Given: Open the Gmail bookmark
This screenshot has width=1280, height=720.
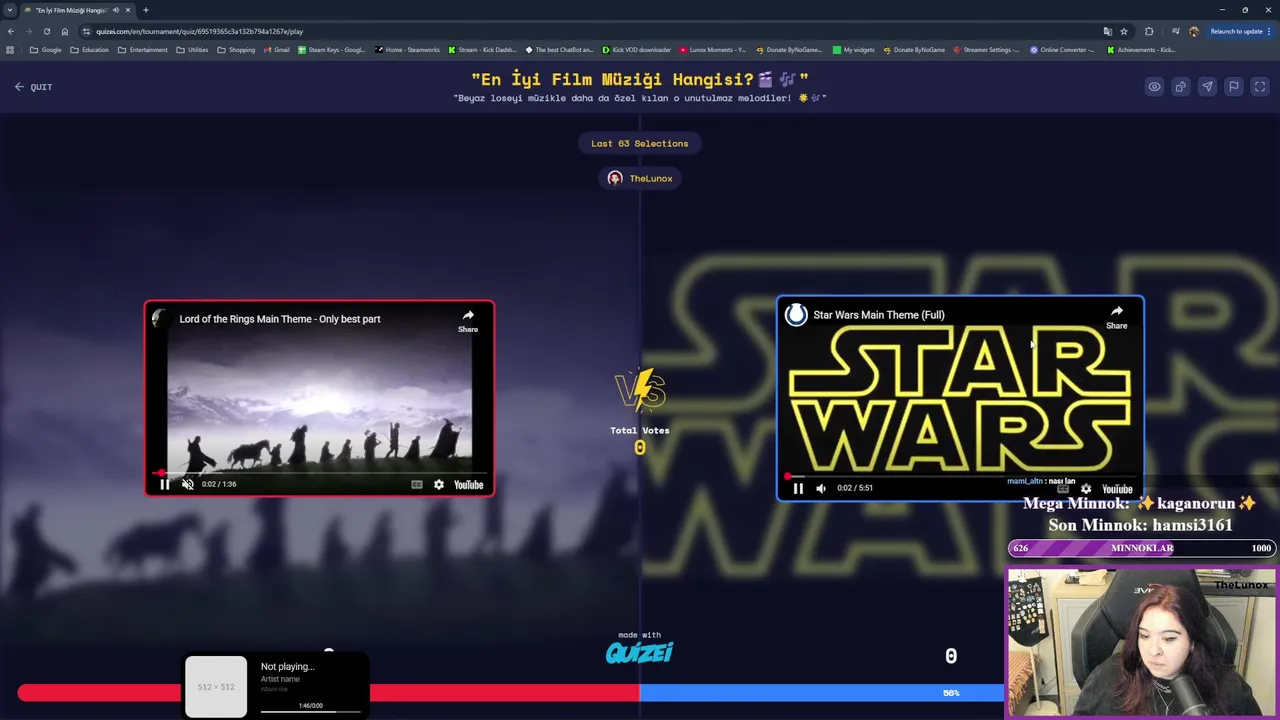Looking at the screenshot, I should (x=276, y=50).
